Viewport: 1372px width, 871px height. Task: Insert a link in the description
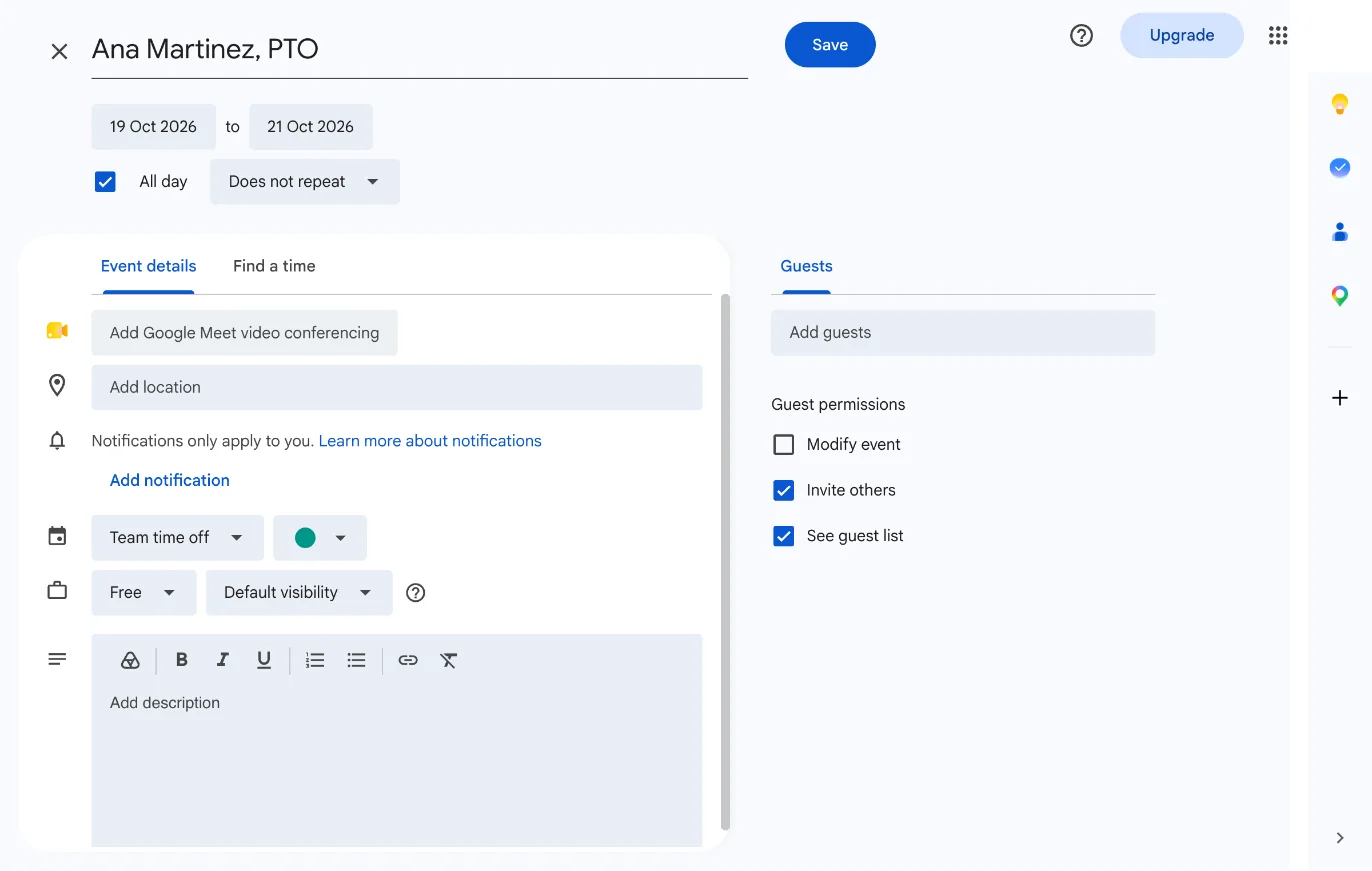point(408,660)
